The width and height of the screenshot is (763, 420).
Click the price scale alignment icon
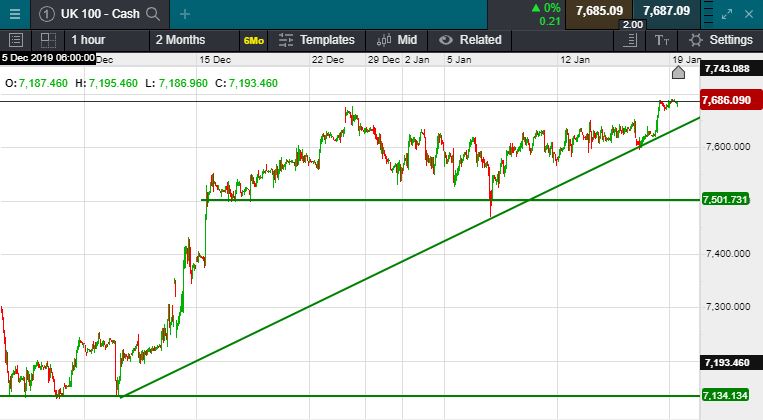coord(629,40)
